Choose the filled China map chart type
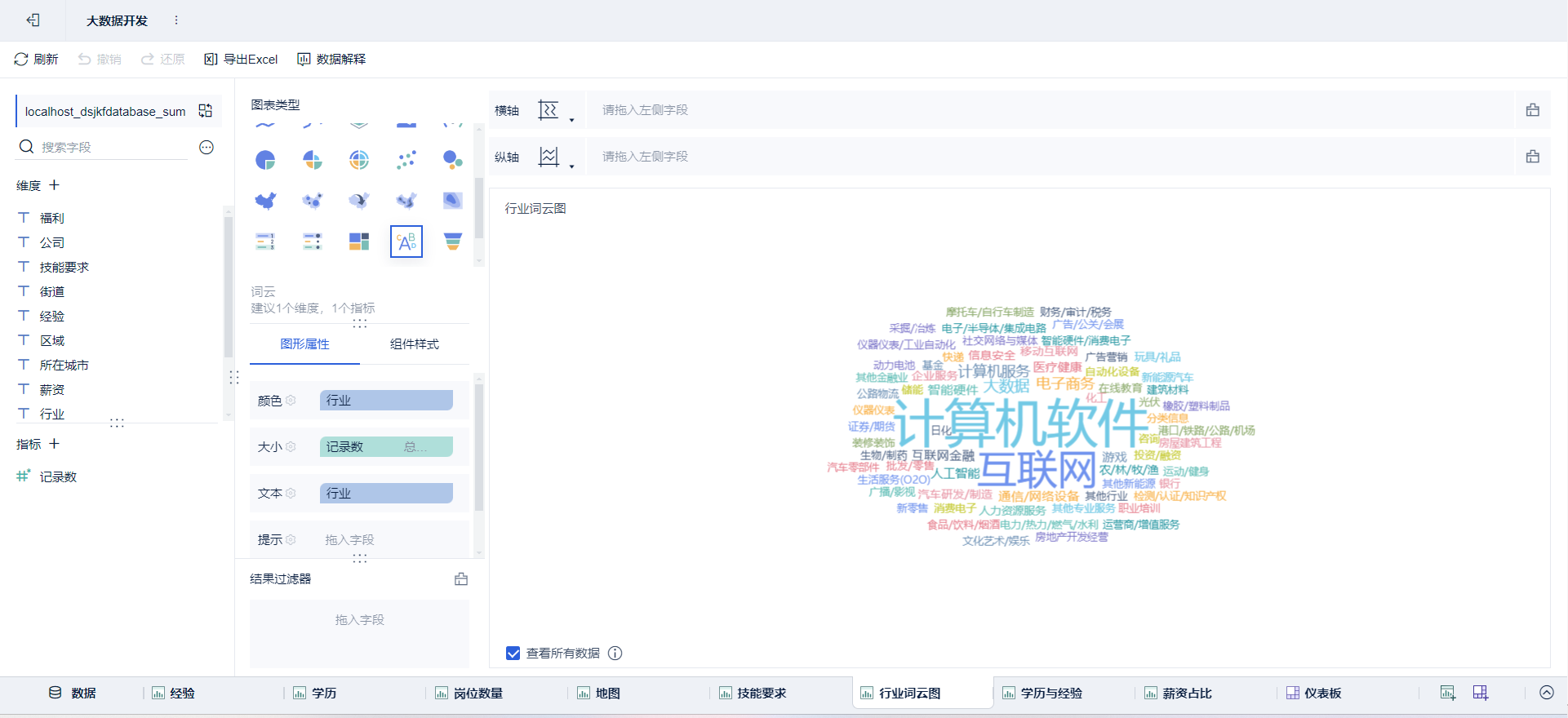The width and height of the screenshot is (1568, 718). (265, 201)
